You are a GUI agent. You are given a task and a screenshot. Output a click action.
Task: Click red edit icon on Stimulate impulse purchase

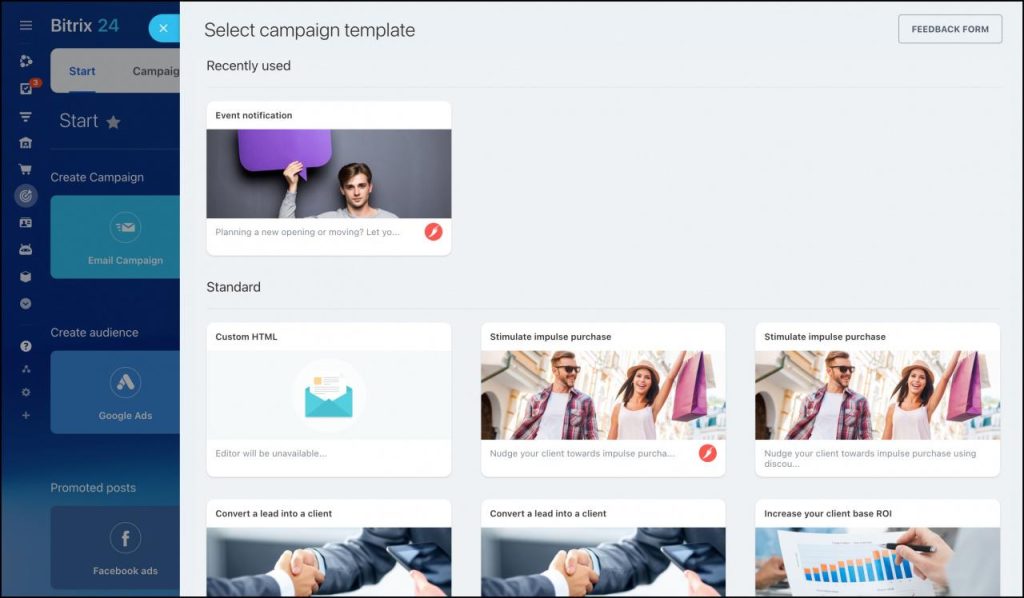coord(707,453)
